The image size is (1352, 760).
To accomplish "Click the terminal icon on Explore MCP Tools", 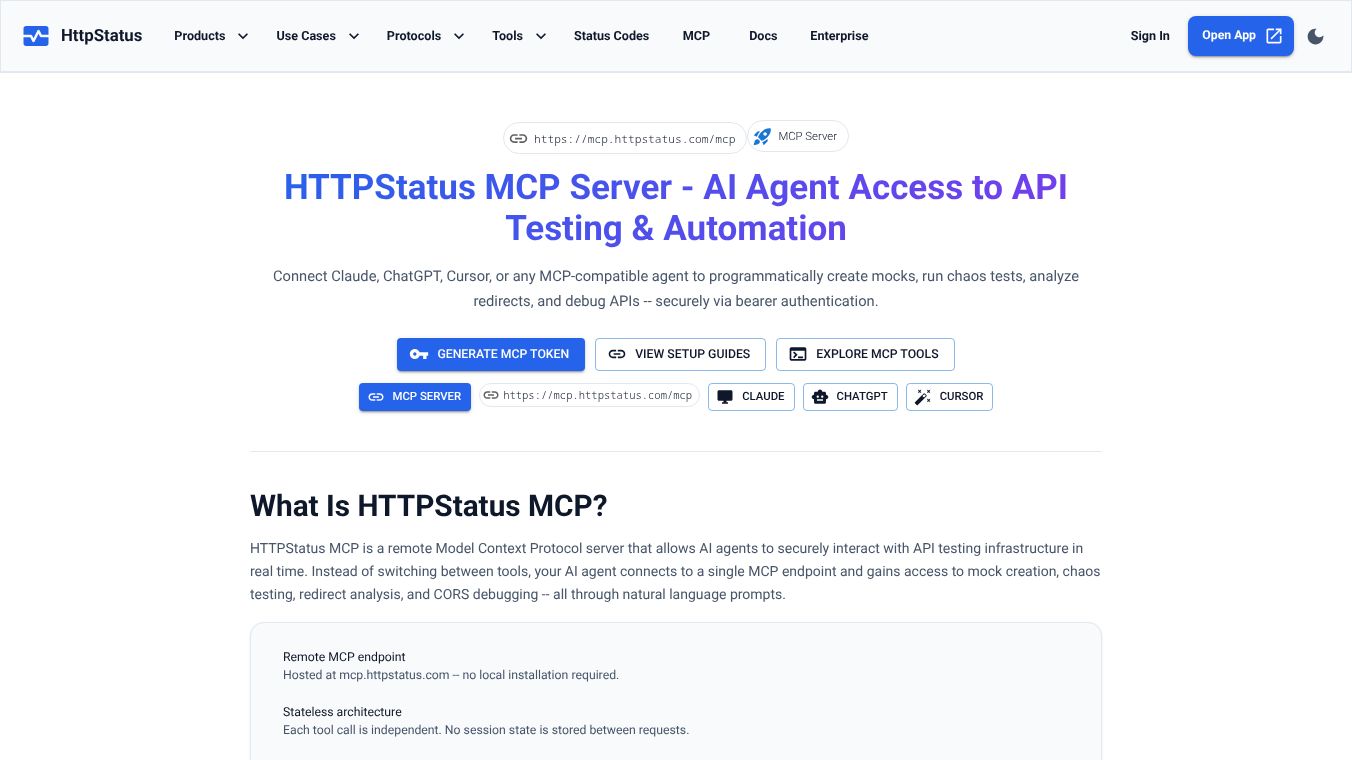I will pyautogui.click(x=798, y=354).
